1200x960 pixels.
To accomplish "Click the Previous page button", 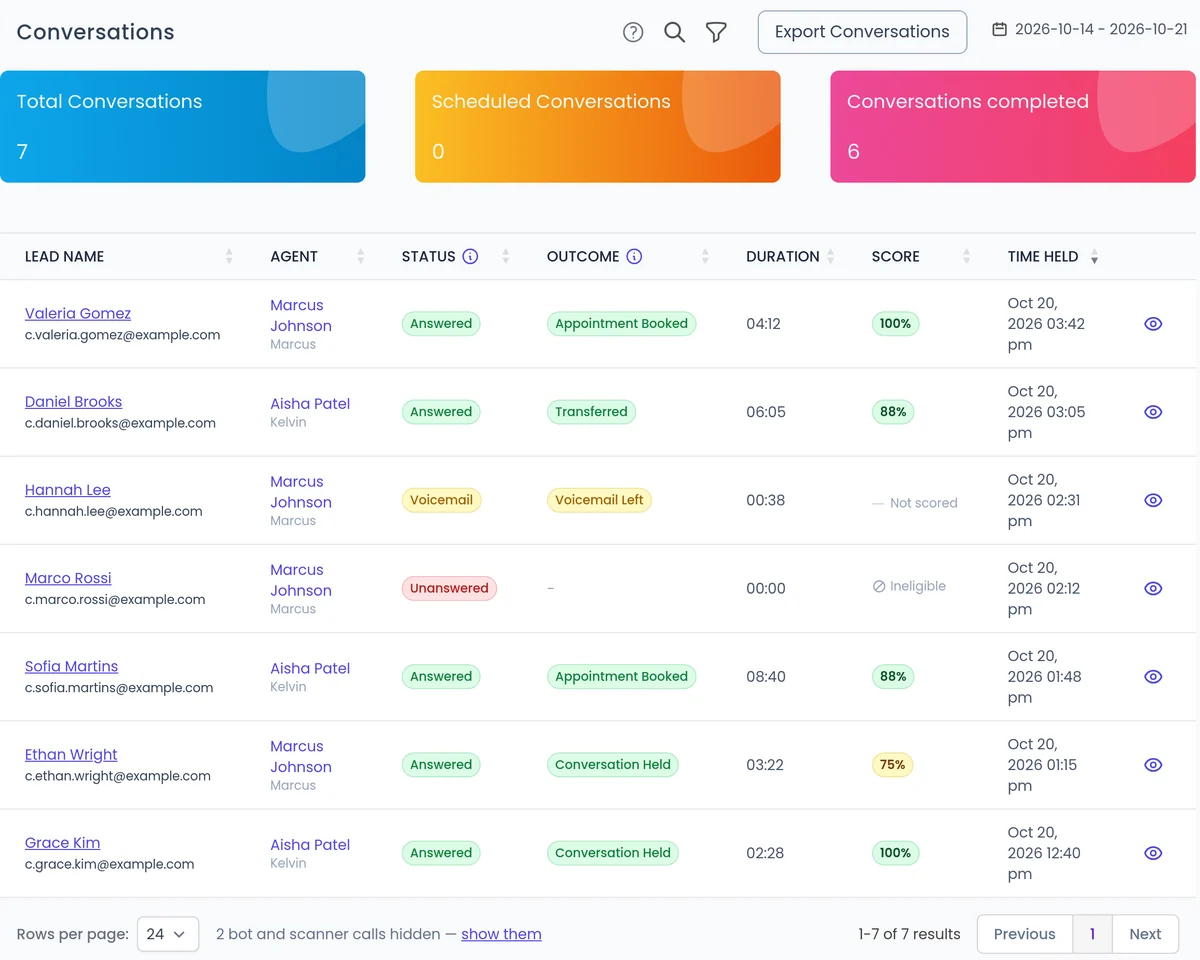I will 1024,934.
